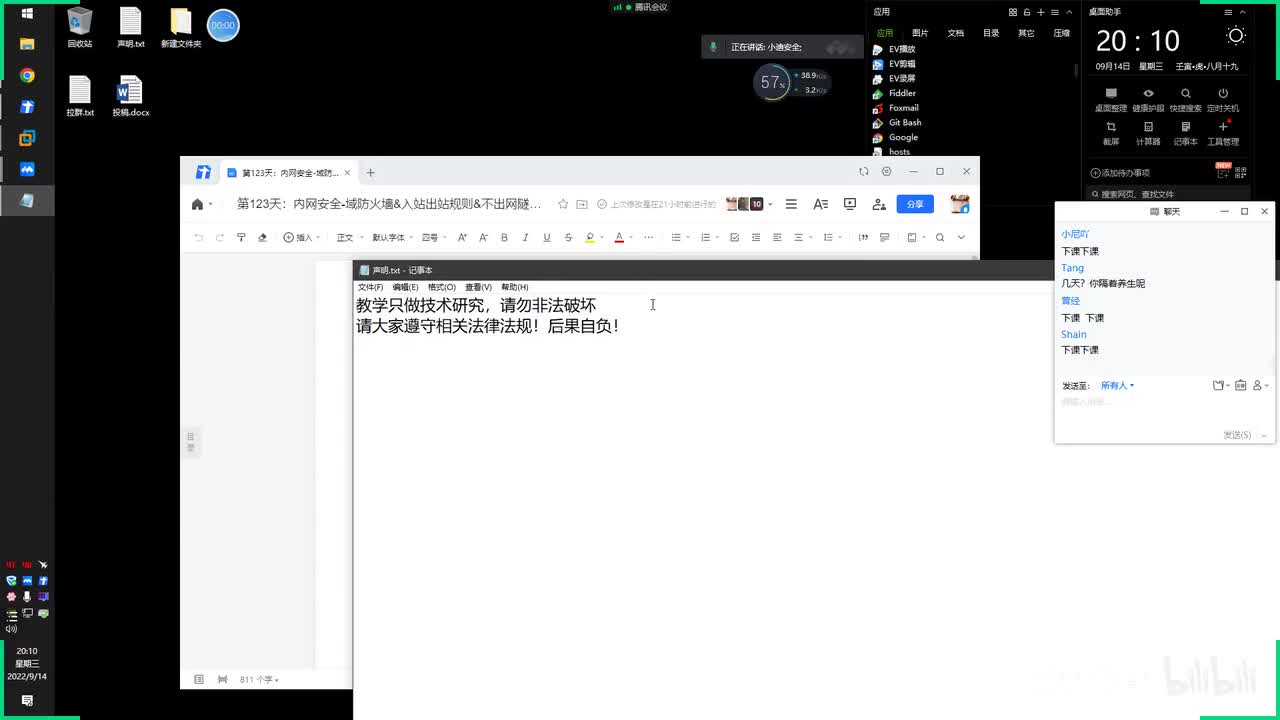1280x720 pixels.
Task: Open 桌面整理 in desktop assistant
Action: 1110,100
